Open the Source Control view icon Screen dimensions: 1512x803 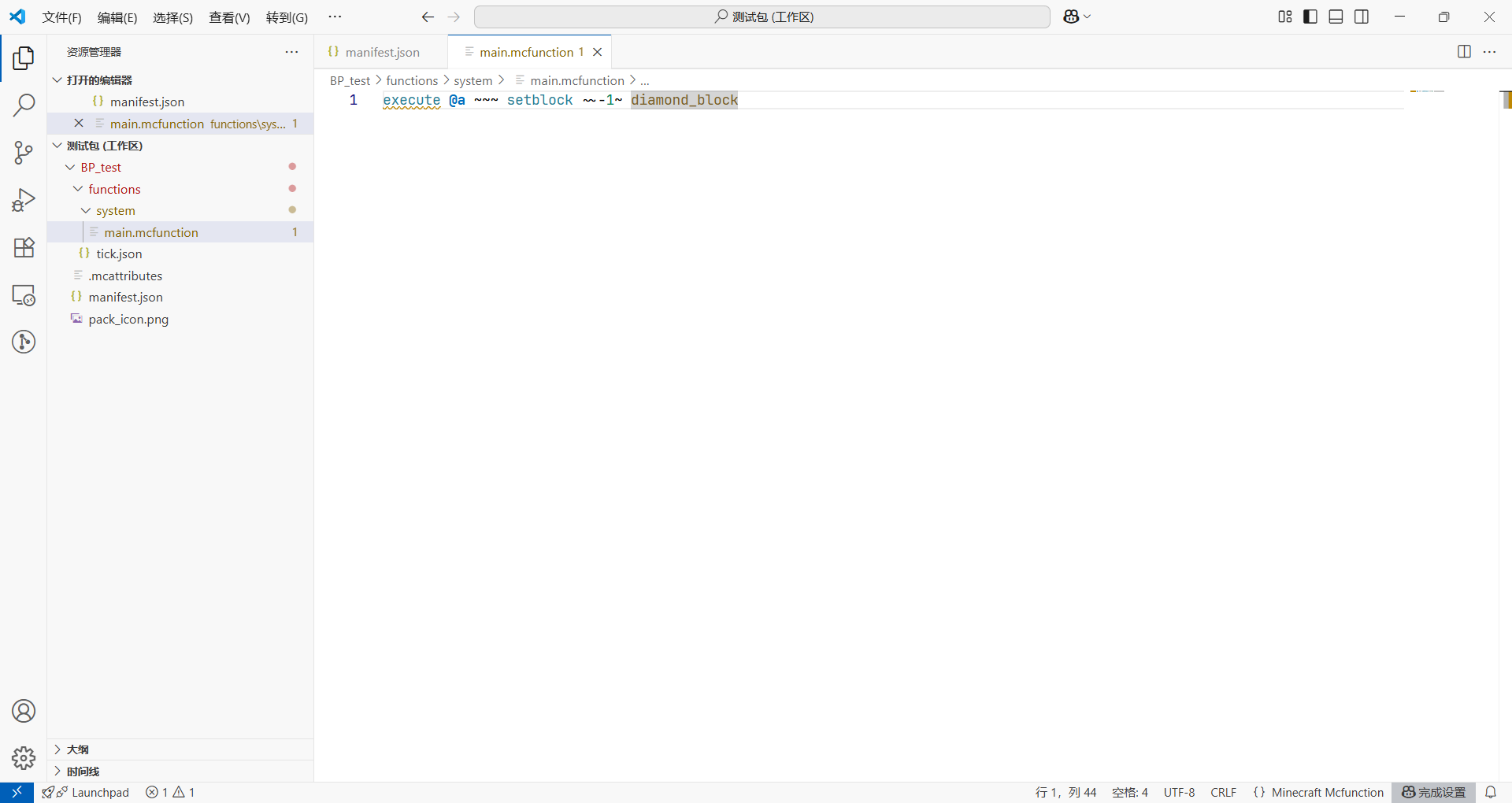24,152
